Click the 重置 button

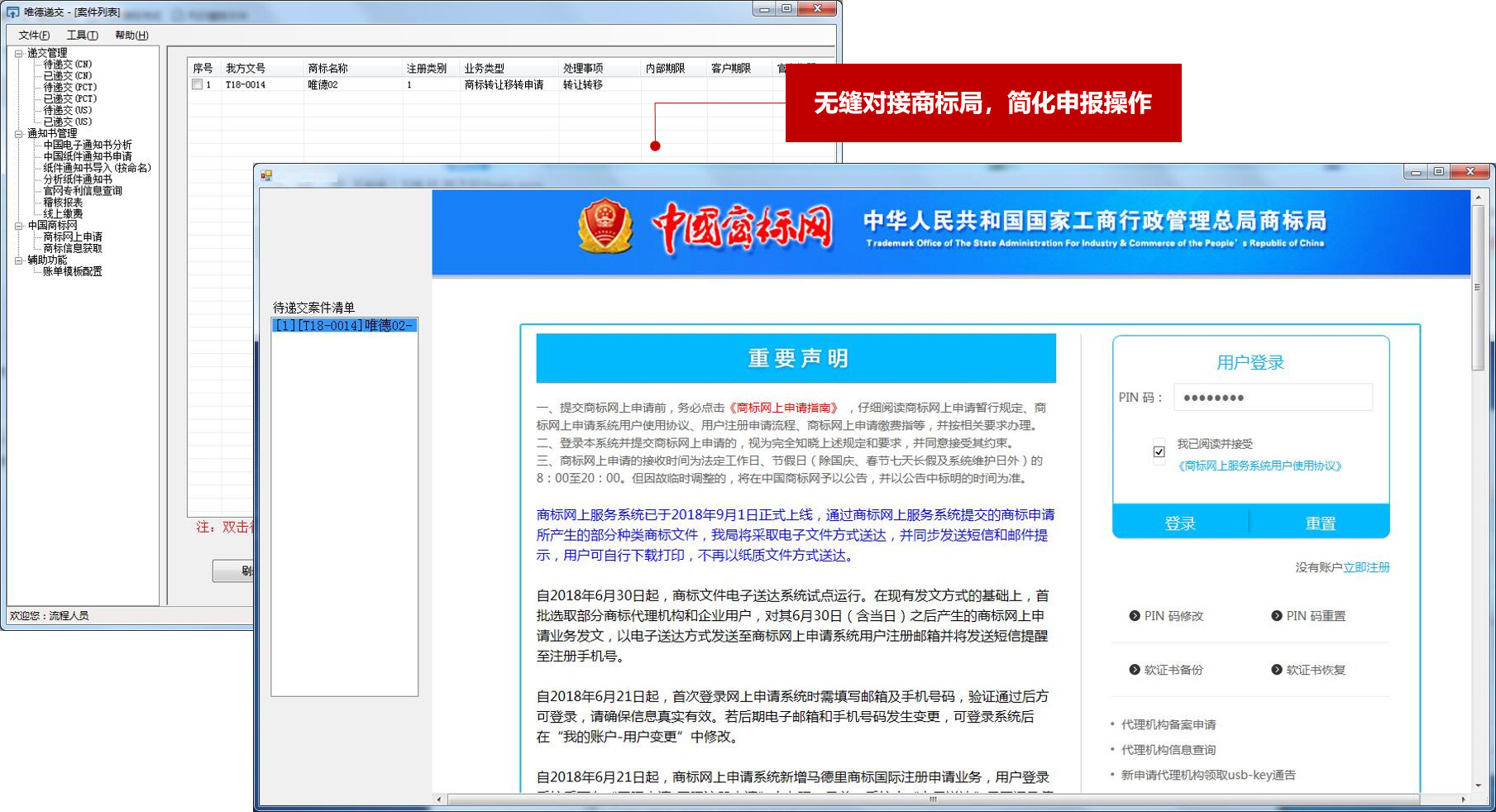[x=1320, y=523]
